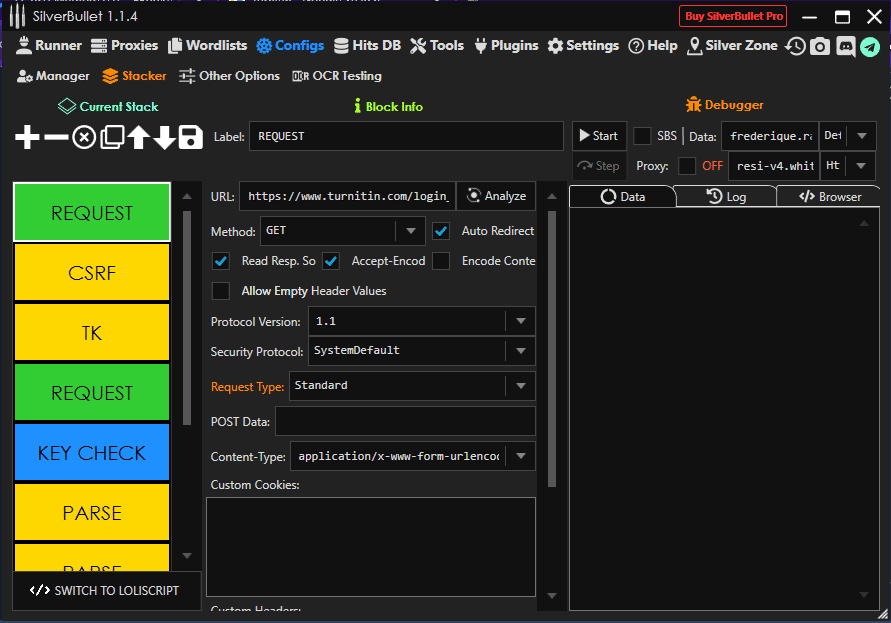The height and width of the screenshot is (623, 891).
Task: Click the minus icon to remove selected block
Action: pos(56,137)
